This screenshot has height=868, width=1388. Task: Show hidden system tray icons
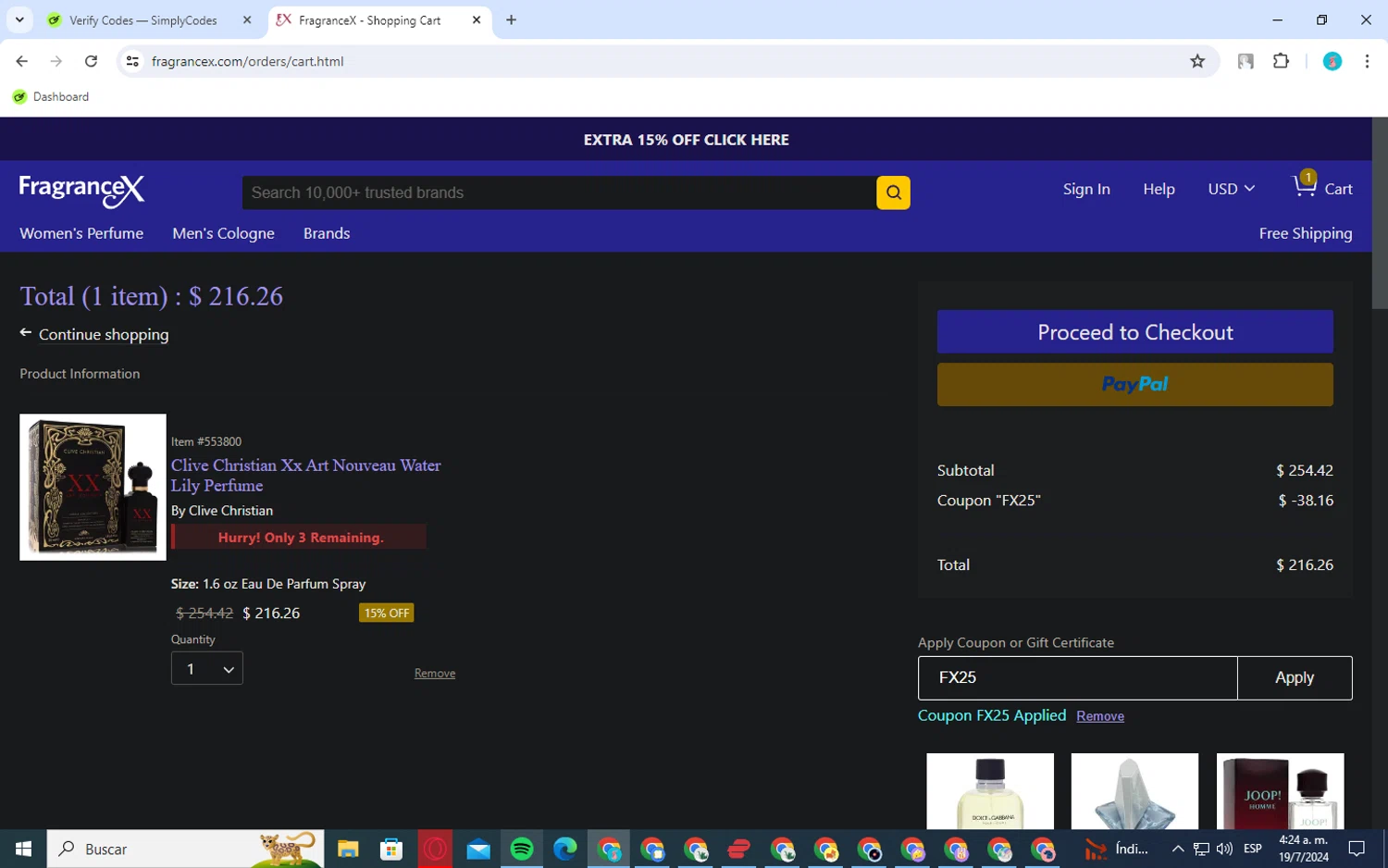tap(1177, 849)
